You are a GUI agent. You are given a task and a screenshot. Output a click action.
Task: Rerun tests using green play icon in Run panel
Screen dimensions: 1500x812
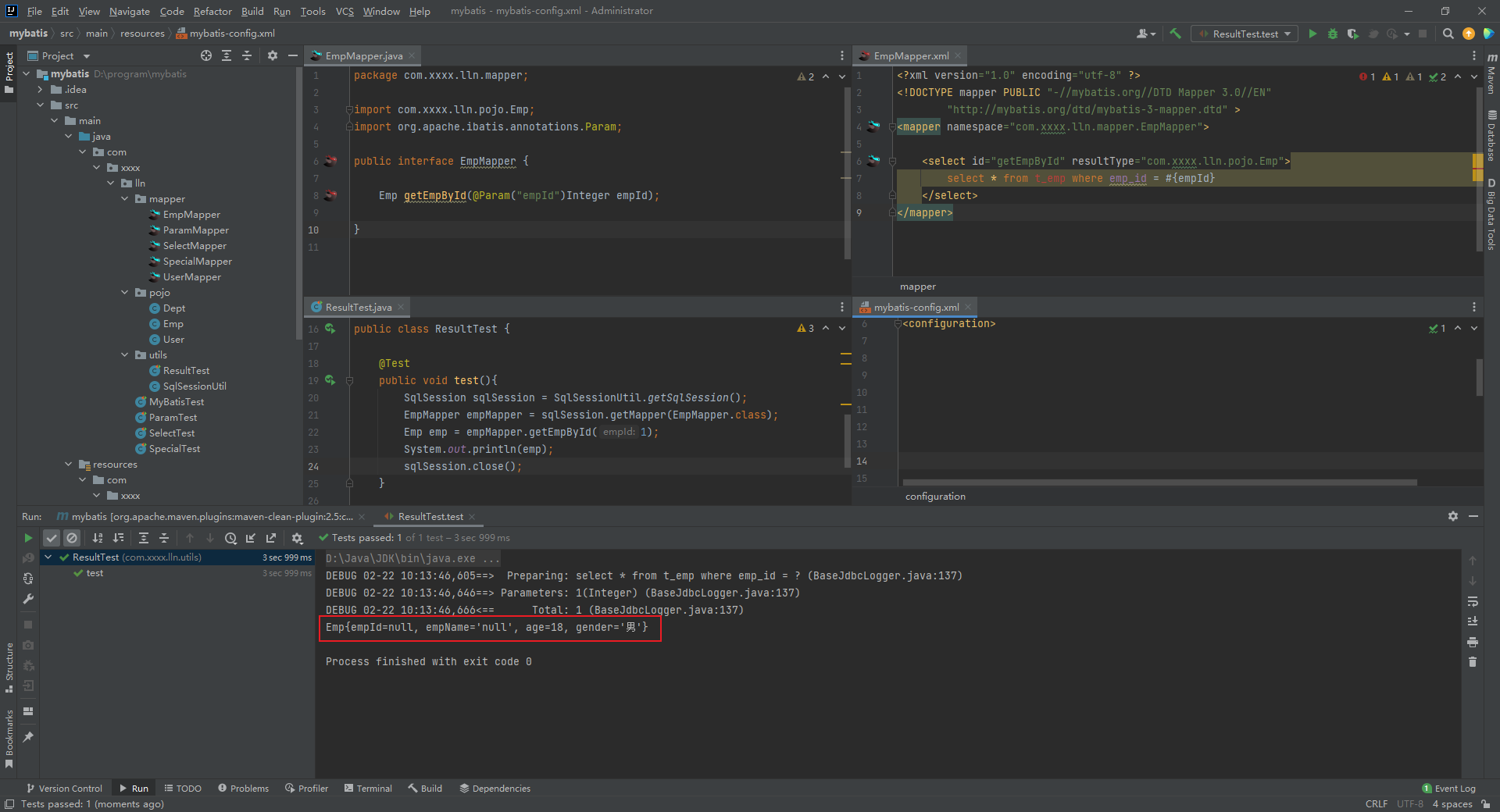pyautogui.click(x=28, y=538)
